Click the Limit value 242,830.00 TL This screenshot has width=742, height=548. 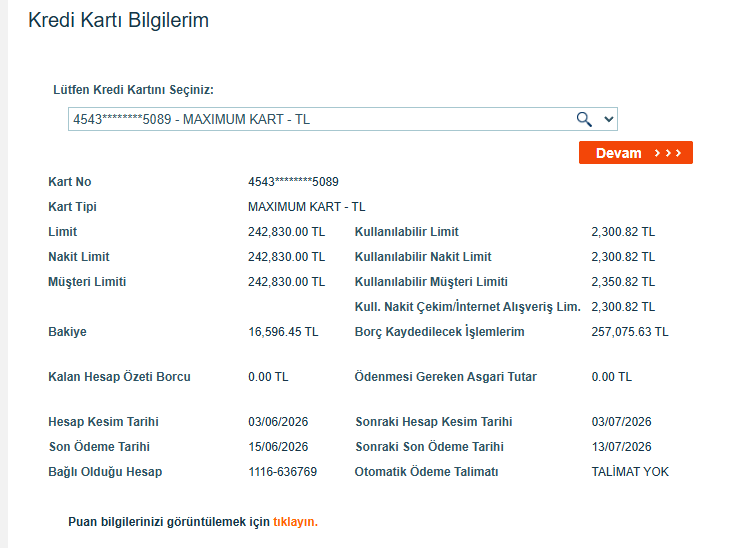(286, 232)
